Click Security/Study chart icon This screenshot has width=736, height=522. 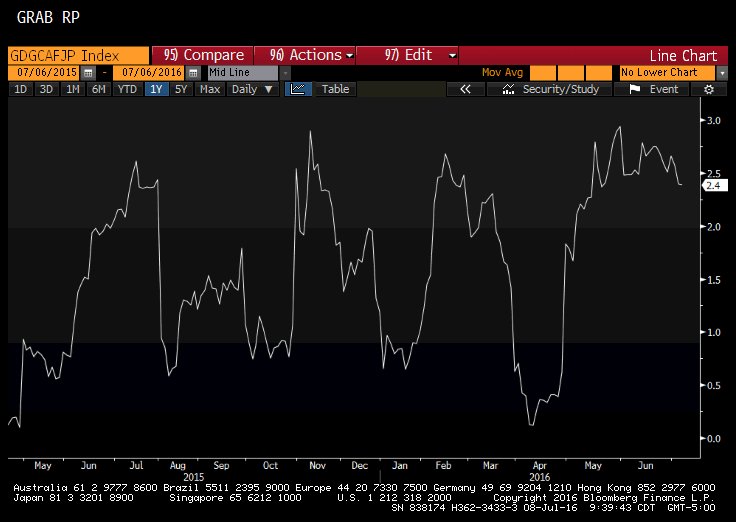pyautogui.click(x=508, y=89)
